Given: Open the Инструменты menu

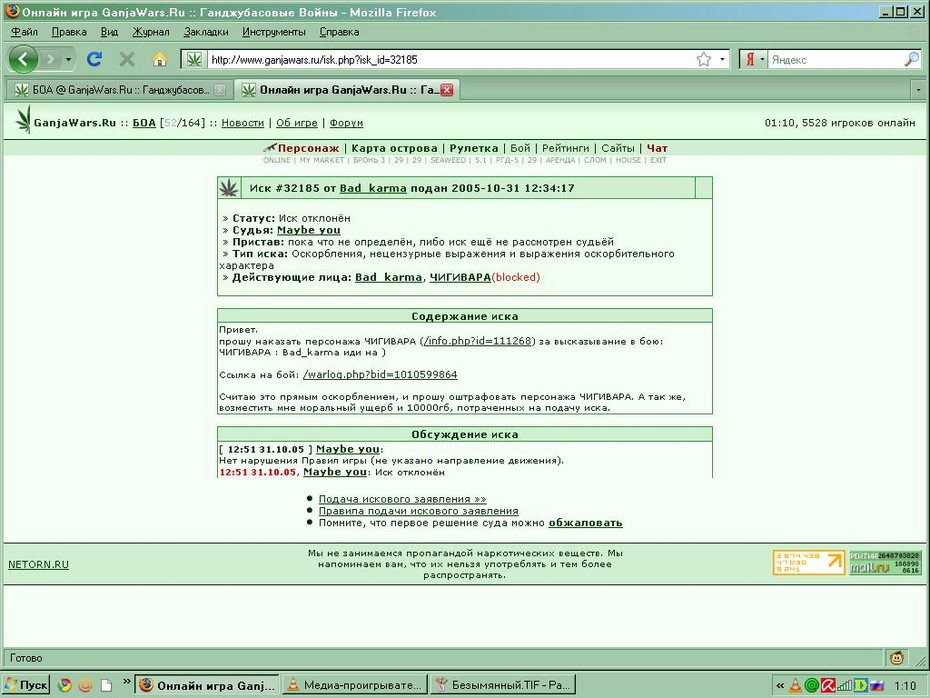Looking at the screenshot, I should 273,32.
